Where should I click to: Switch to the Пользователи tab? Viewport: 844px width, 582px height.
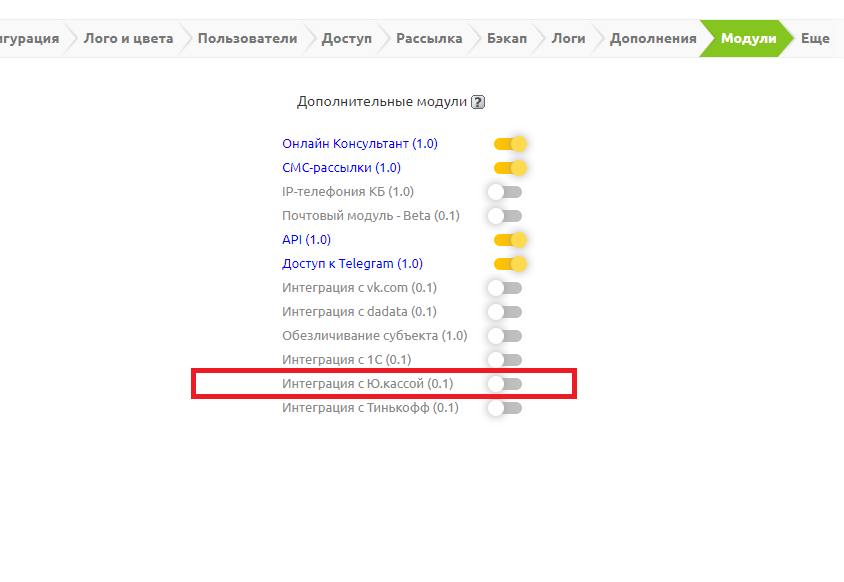point(247,39)
